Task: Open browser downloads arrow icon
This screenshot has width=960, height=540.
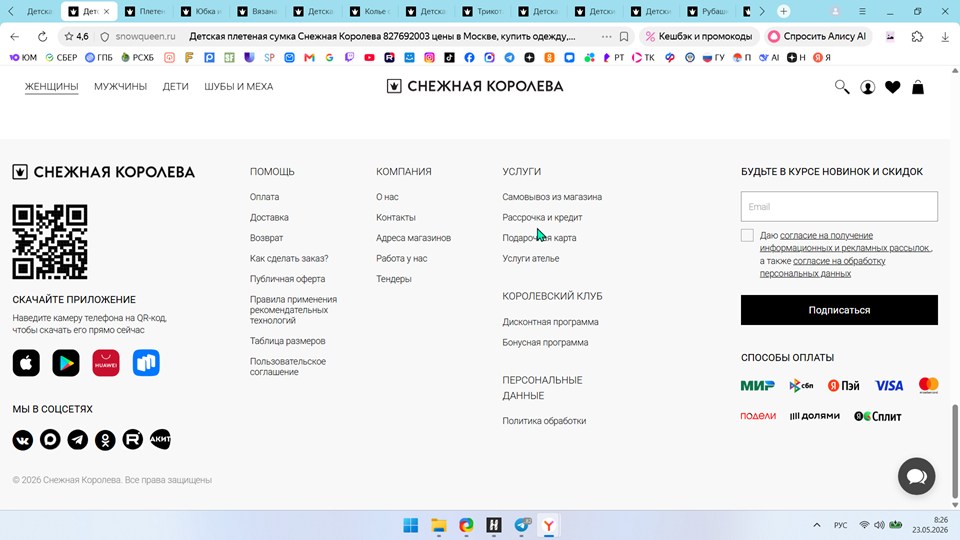Action: [945, 37]
